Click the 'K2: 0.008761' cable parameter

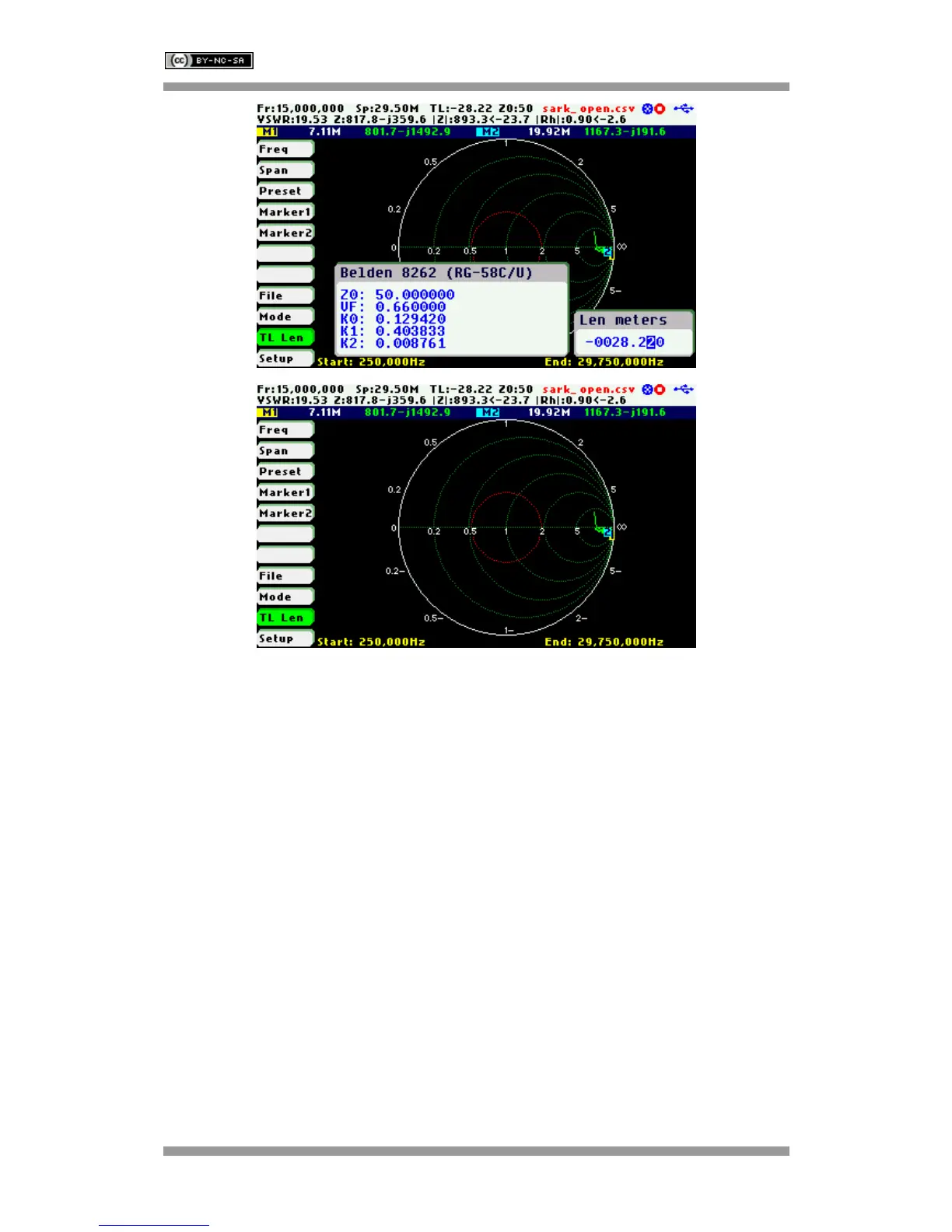pyautogui.click(x=393, y=343)
